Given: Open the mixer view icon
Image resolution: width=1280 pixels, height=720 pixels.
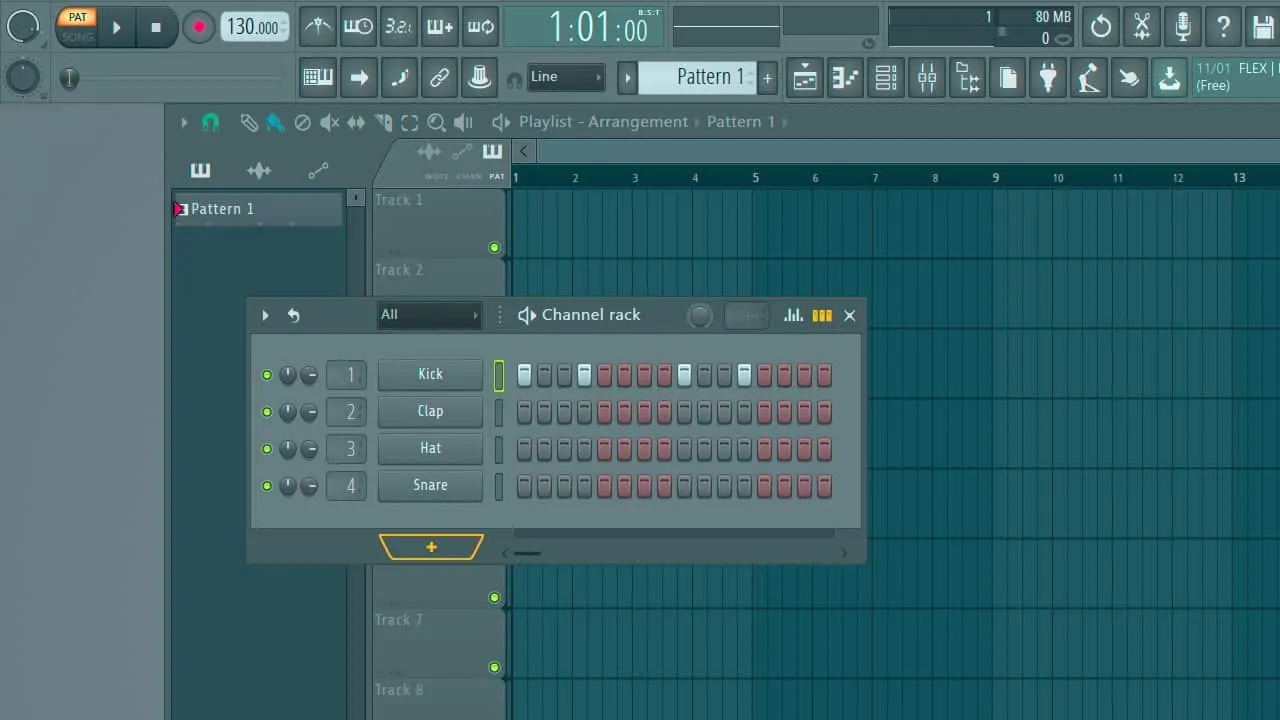Looking at the screenshot, I should (x=927, y=78).
